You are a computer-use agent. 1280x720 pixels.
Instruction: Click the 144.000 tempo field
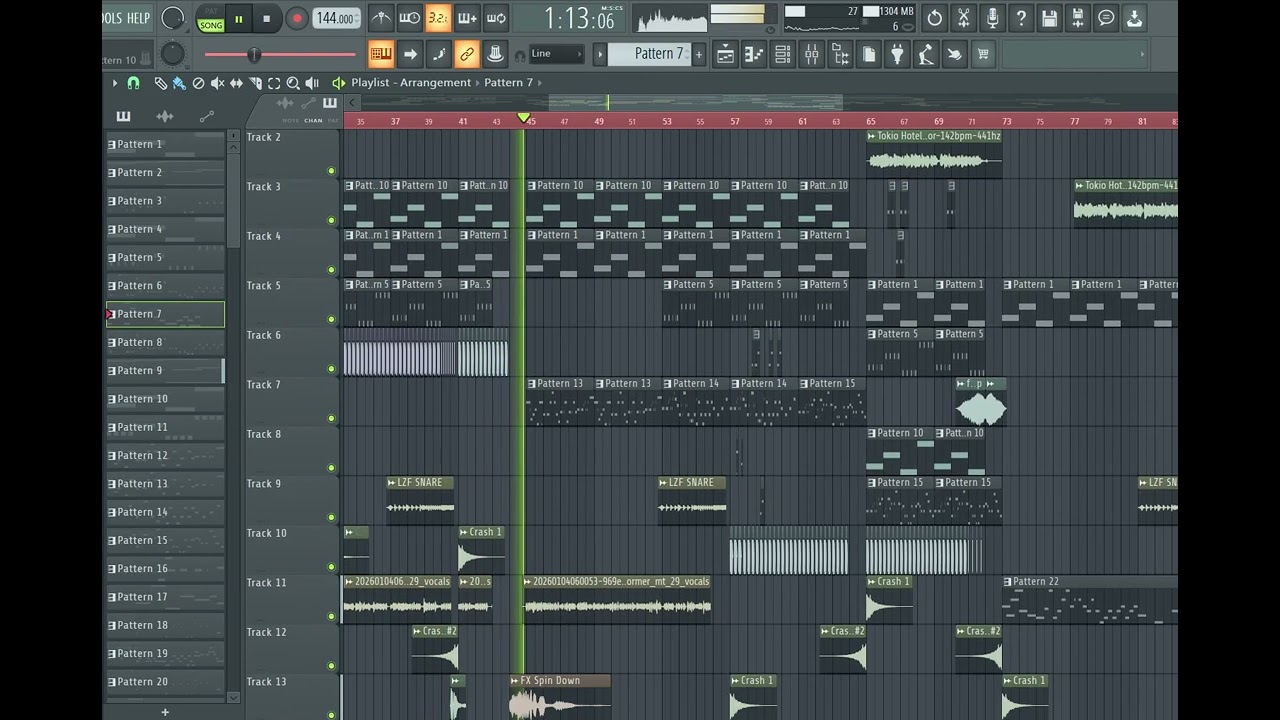tap(336, 19)
